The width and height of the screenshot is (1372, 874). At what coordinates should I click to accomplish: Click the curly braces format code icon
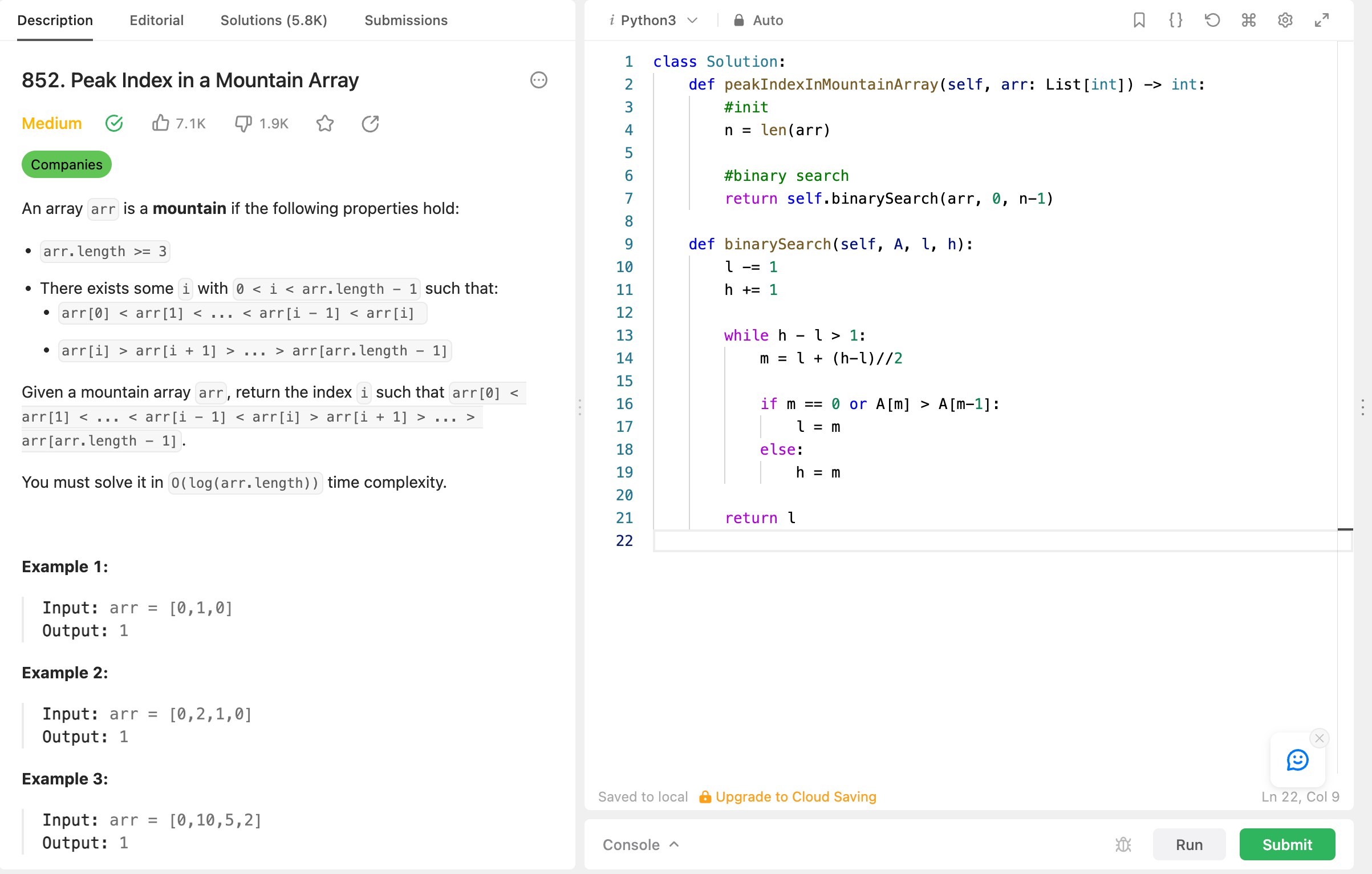pos(1175,21)
